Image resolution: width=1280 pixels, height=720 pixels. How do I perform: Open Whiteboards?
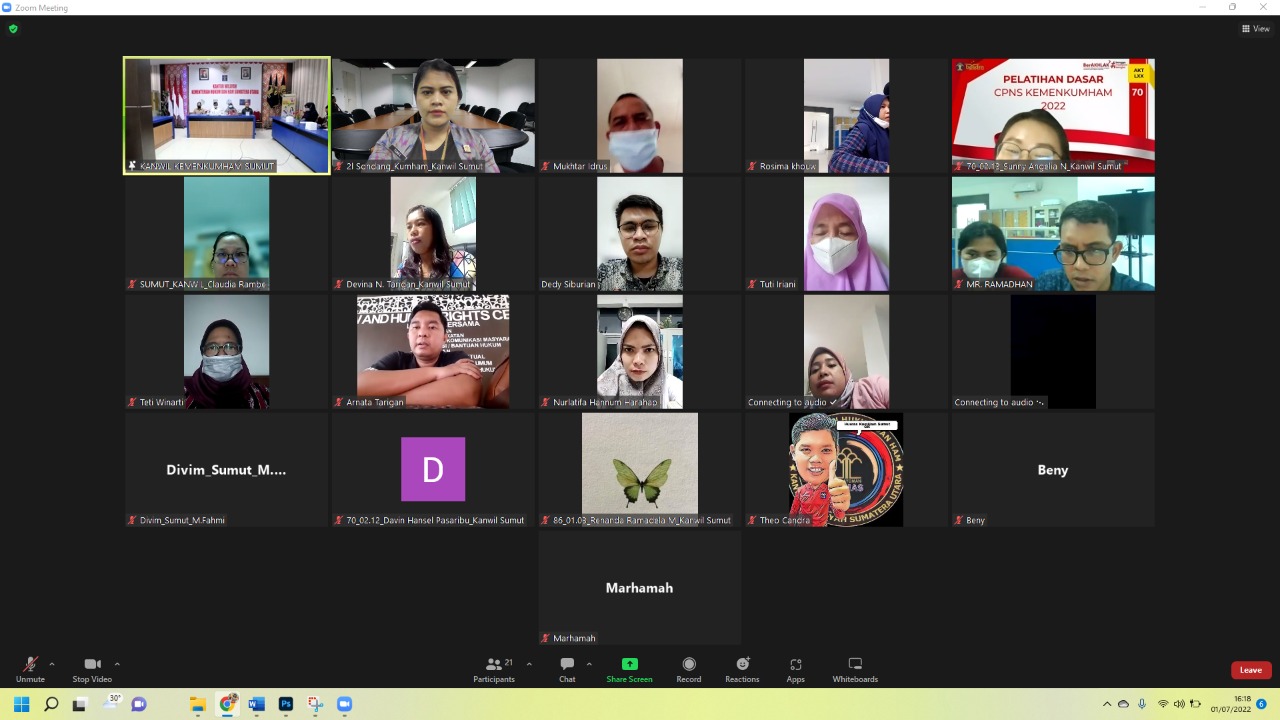[855, 668]
